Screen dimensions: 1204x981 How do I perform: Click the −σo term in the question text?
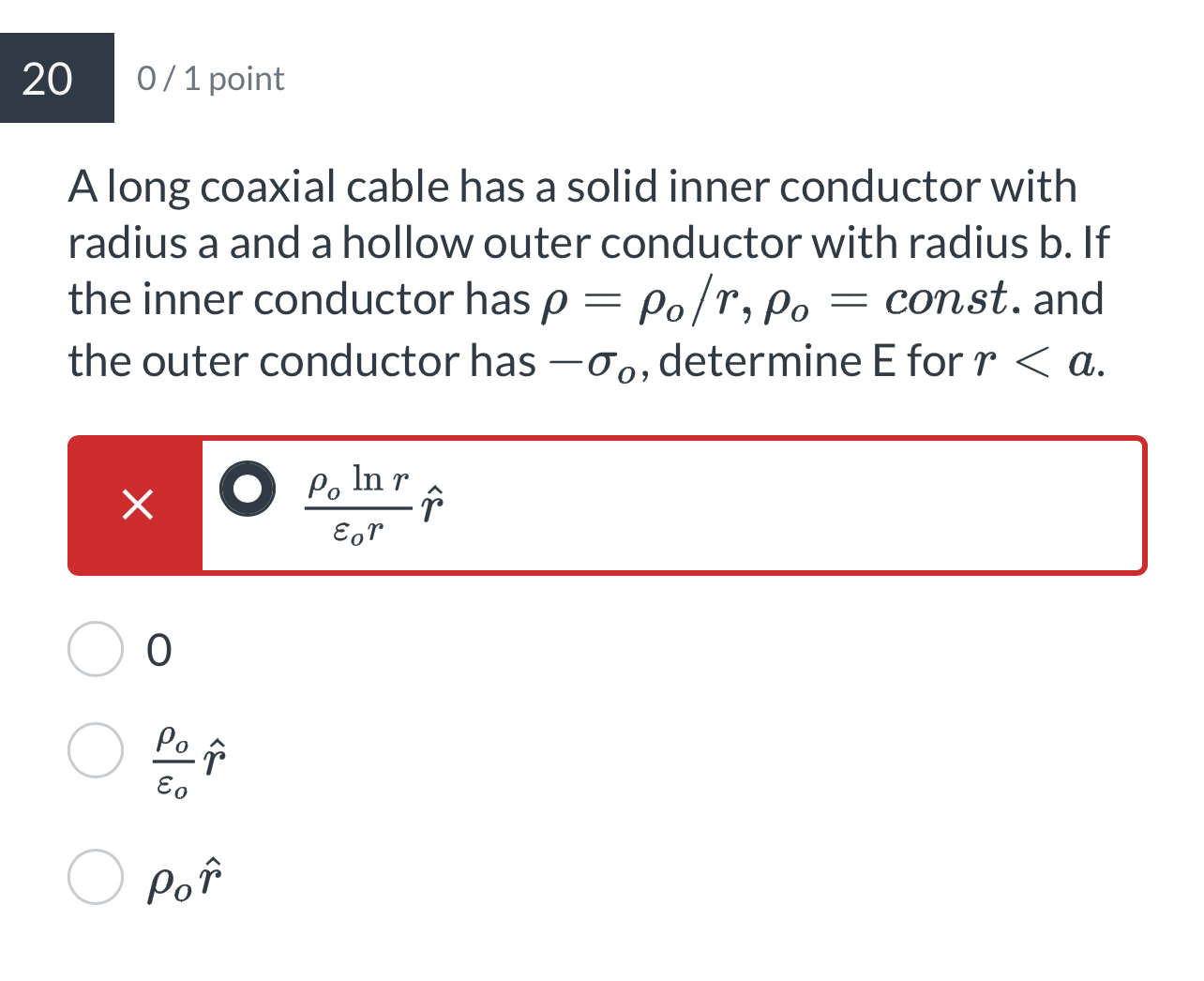tap(589, 360)
